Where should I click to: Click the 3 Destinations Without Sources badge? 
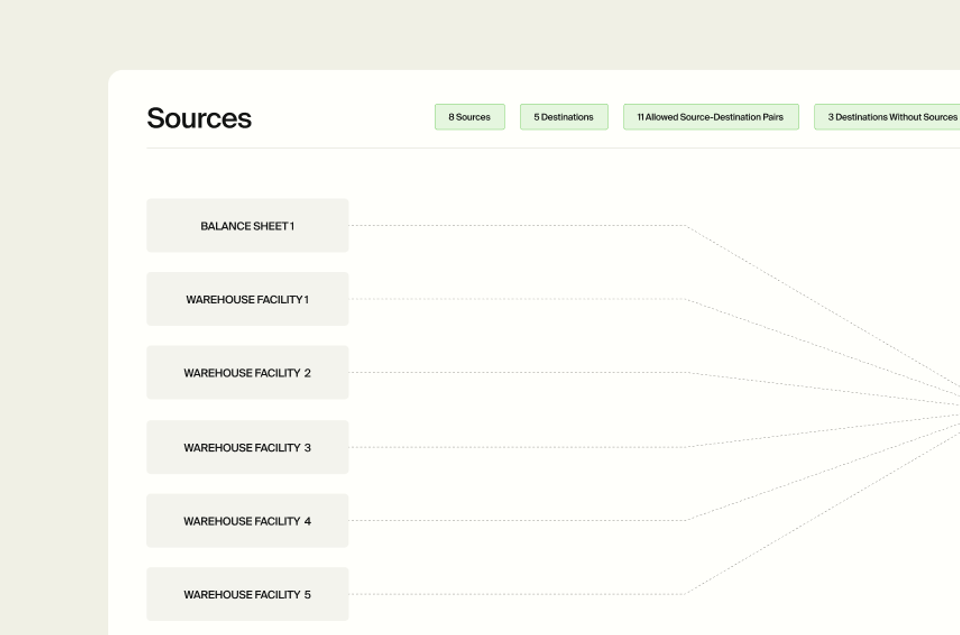click(887, 117)
